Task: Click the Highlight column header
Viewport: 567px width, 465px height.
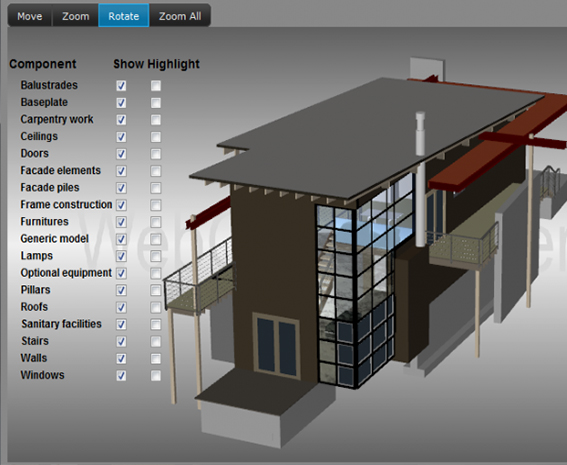Action: [174, 64]
